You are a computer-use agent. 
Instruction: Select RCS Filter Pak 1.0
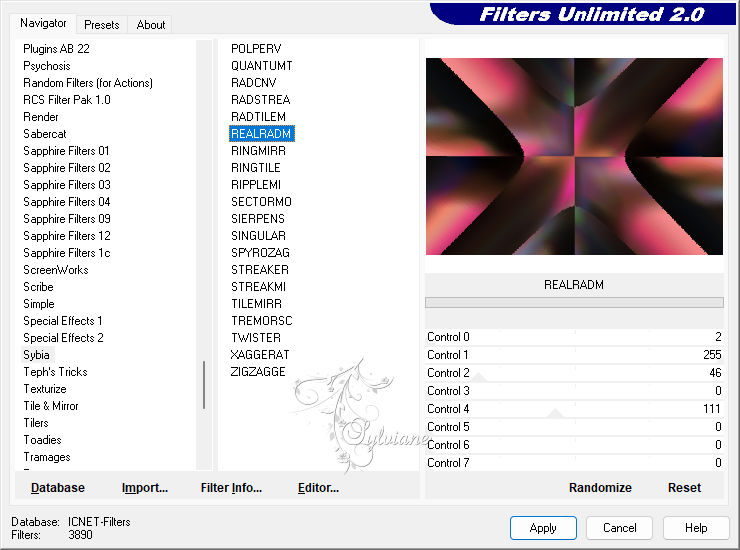[67, 100]
